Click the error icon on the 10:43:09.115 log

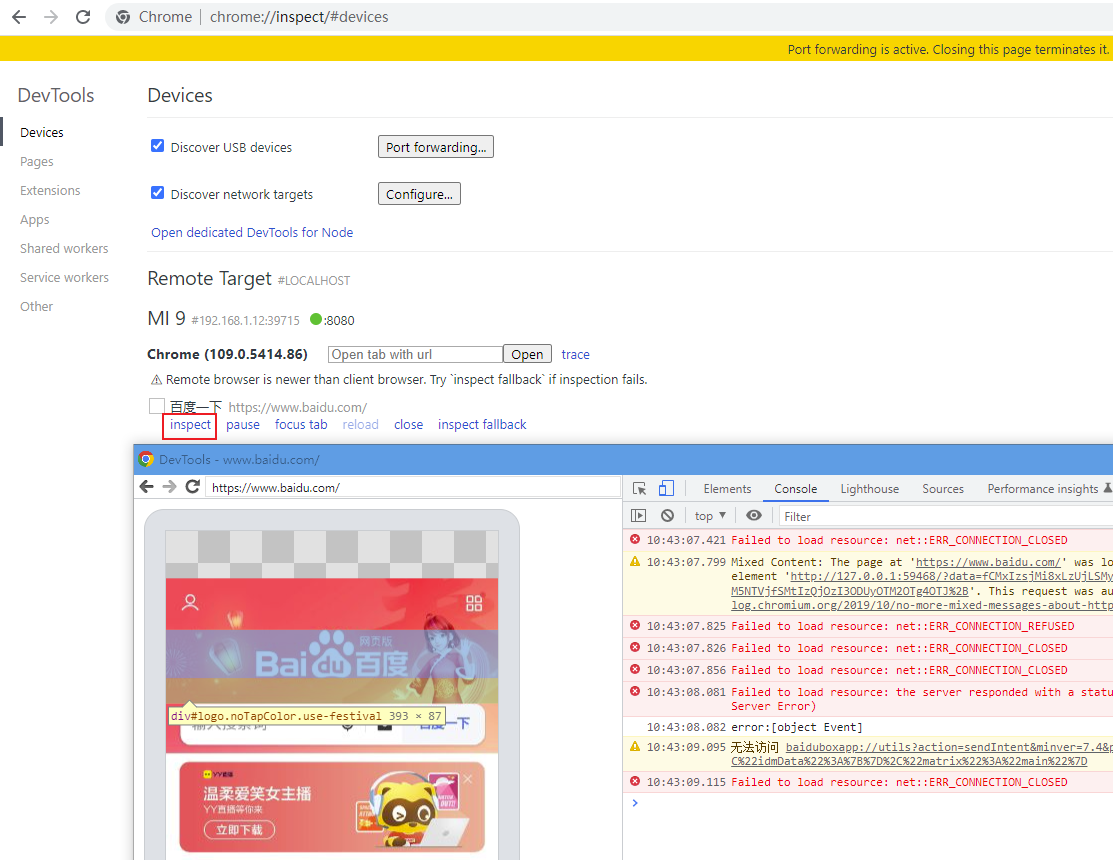pos(635,781)
